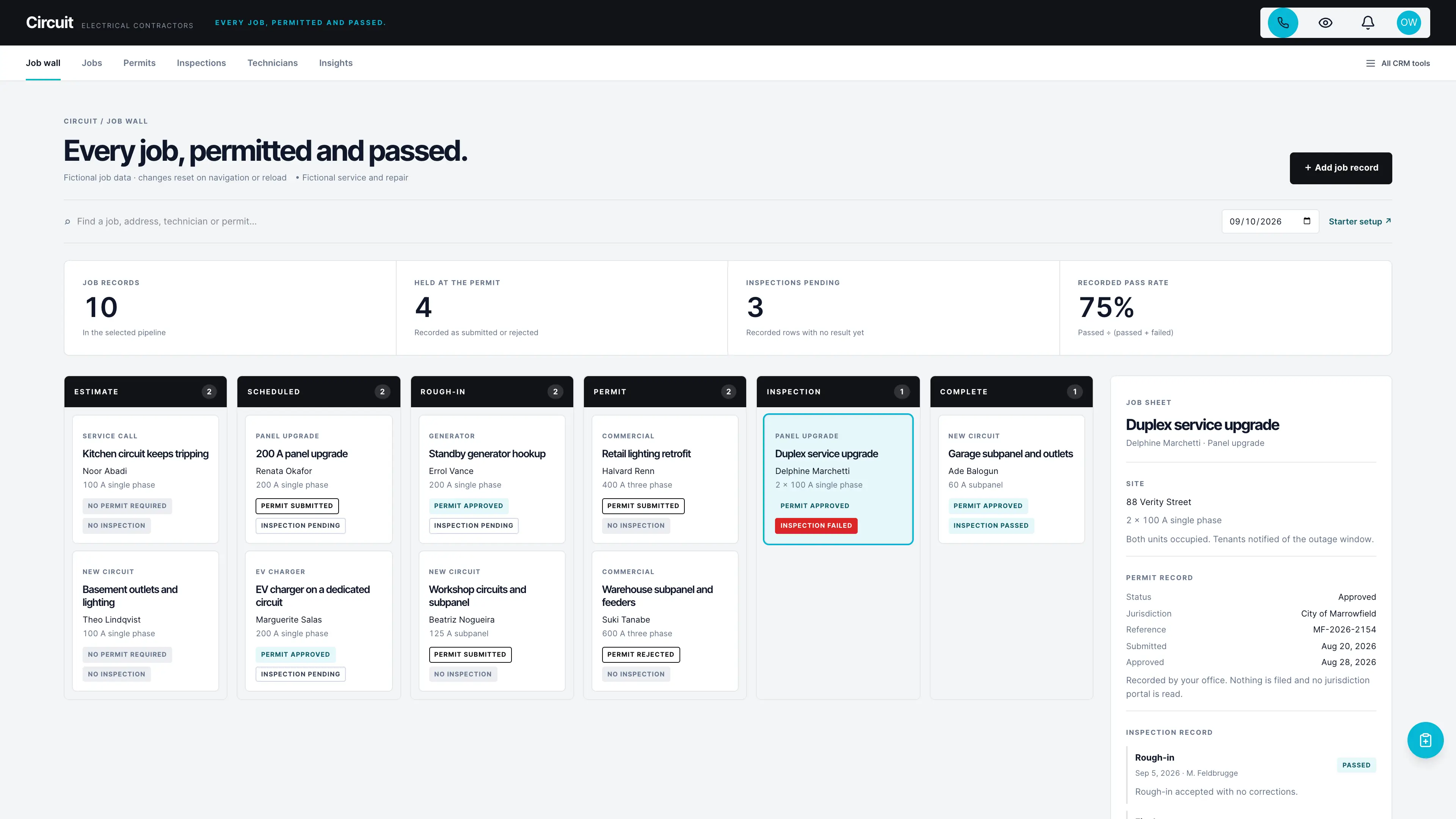Screen dimensions: 1456x819
Task: Click the Passed badge on Rough-in record
Action: (1356, 765)
